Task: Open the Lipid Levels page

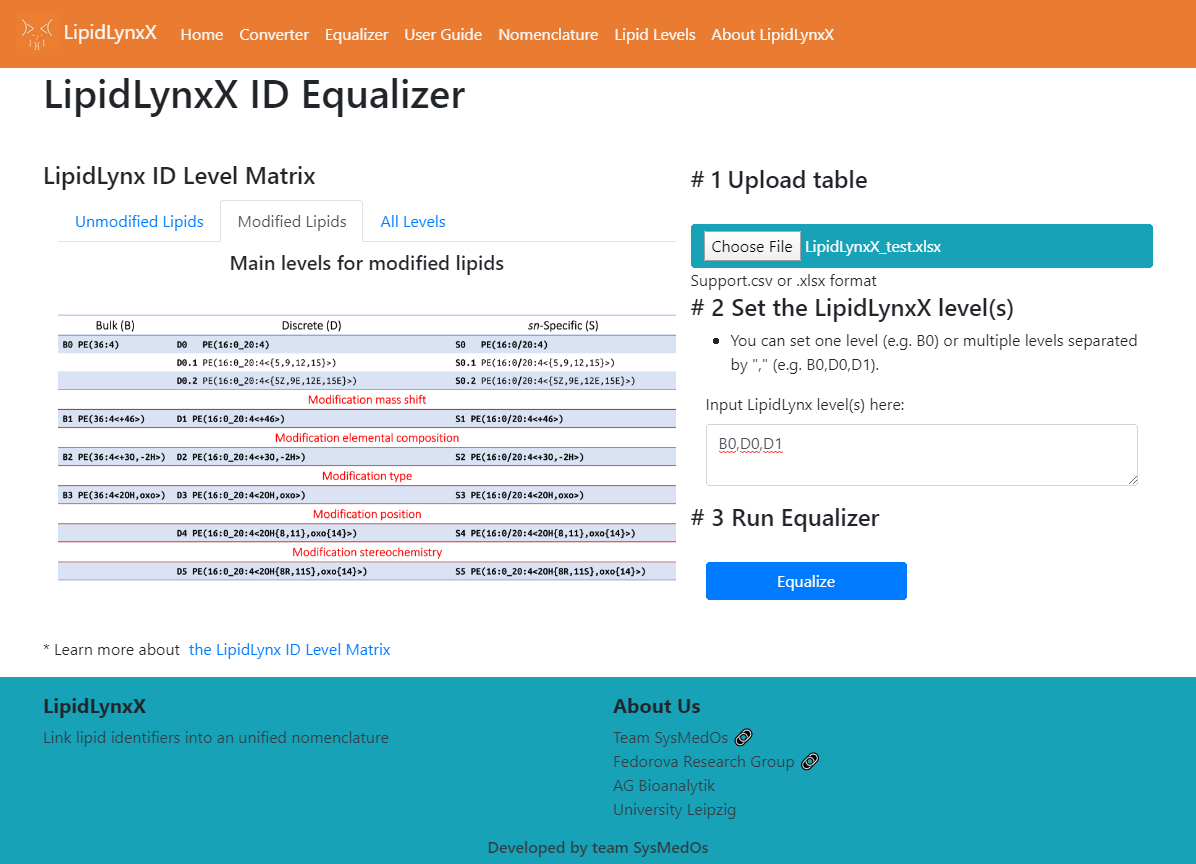Action: coord(655,34)
